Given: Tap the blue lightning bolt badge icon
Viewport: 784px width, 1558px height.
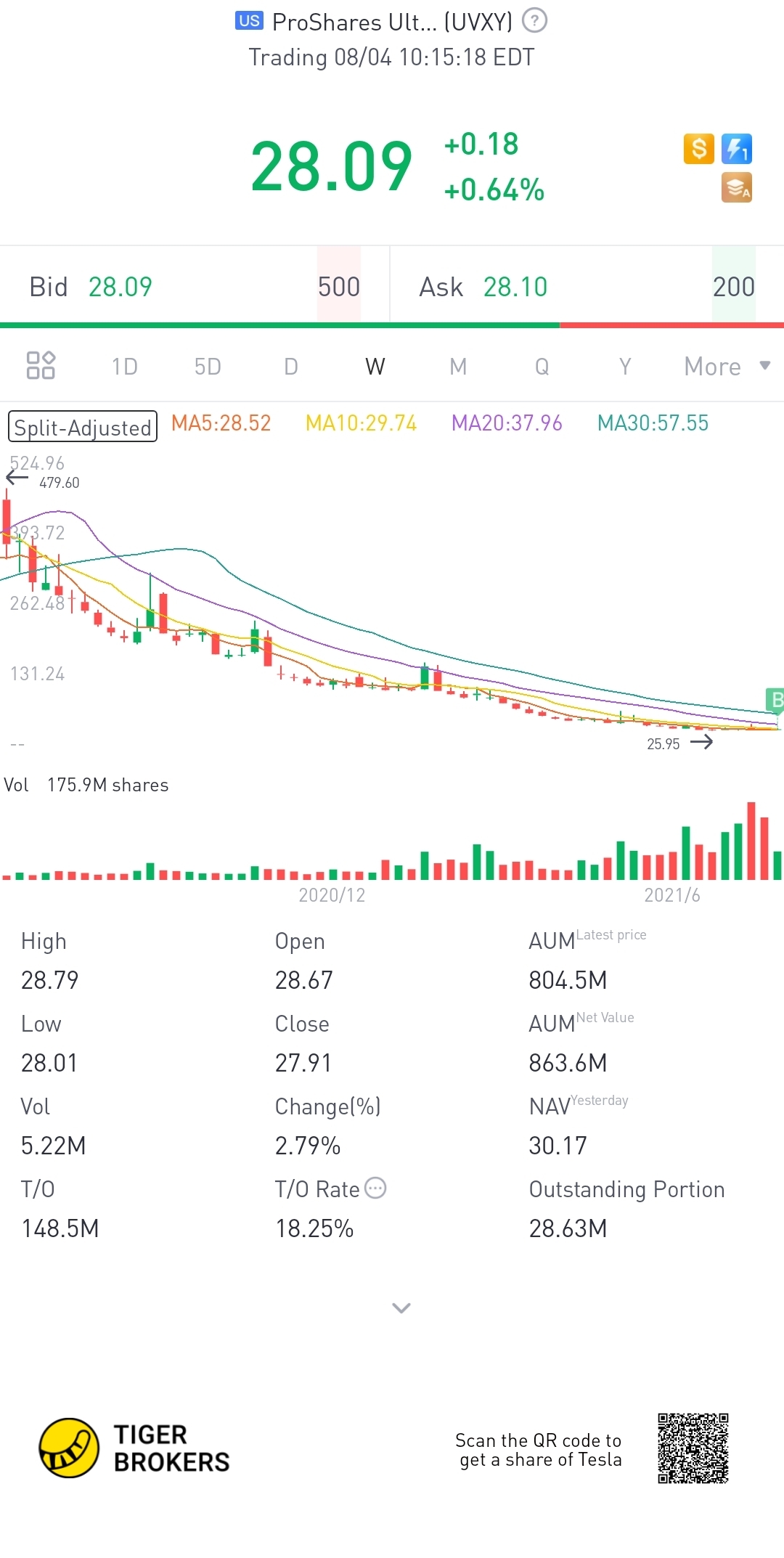Looking at the screenshot, I should [737, 149].
